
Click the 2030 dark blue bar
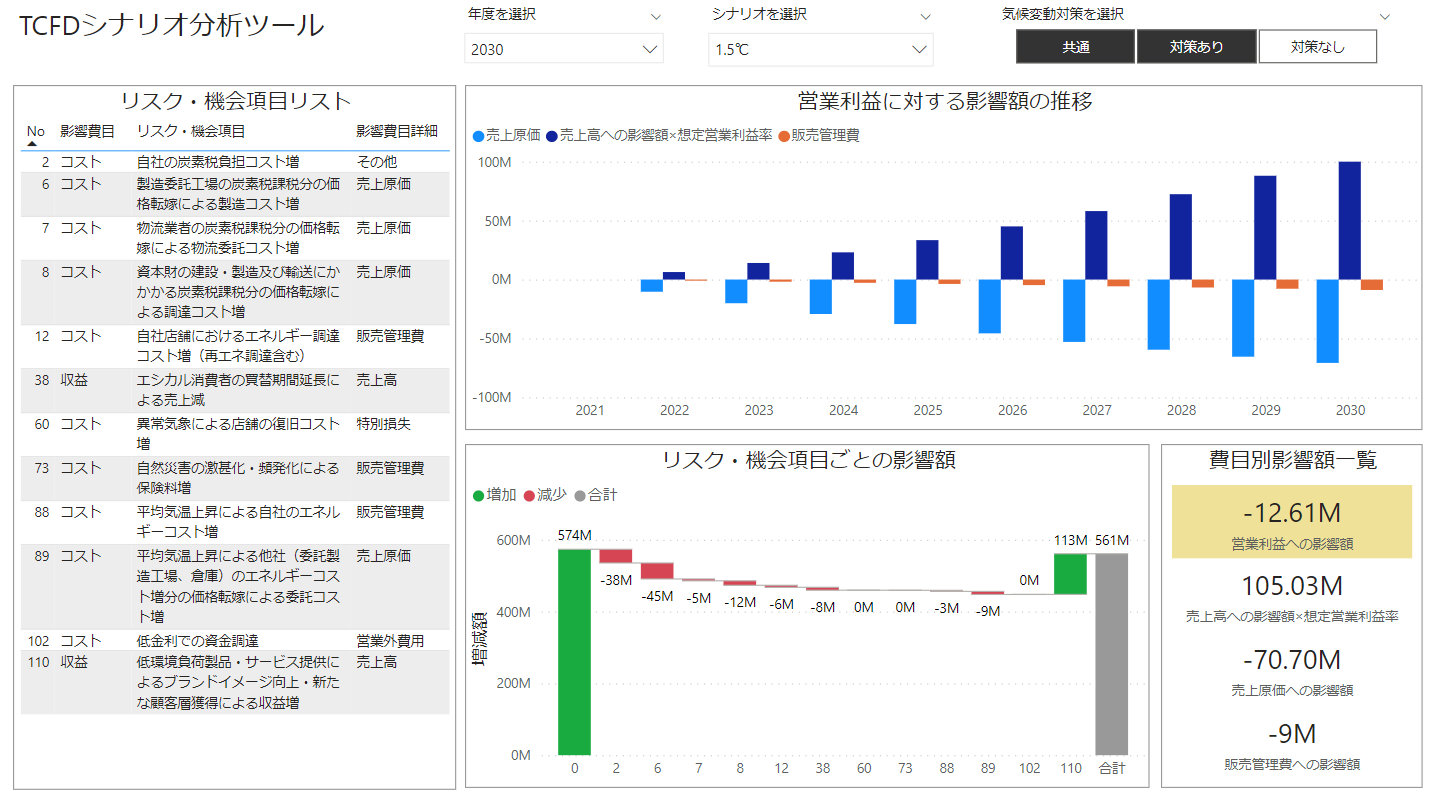point(1349,220)
